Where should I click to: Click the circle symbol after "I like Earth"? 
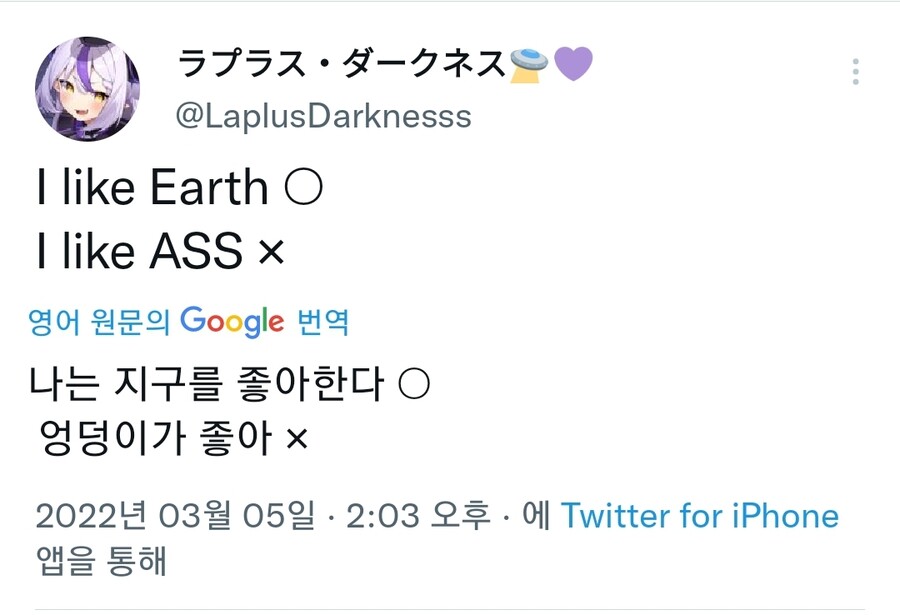(x=303, y=189)
